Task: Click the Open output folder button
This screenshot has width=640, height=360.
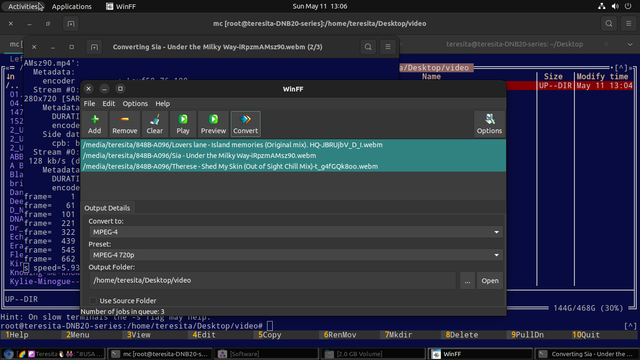Action: (490, 281)
